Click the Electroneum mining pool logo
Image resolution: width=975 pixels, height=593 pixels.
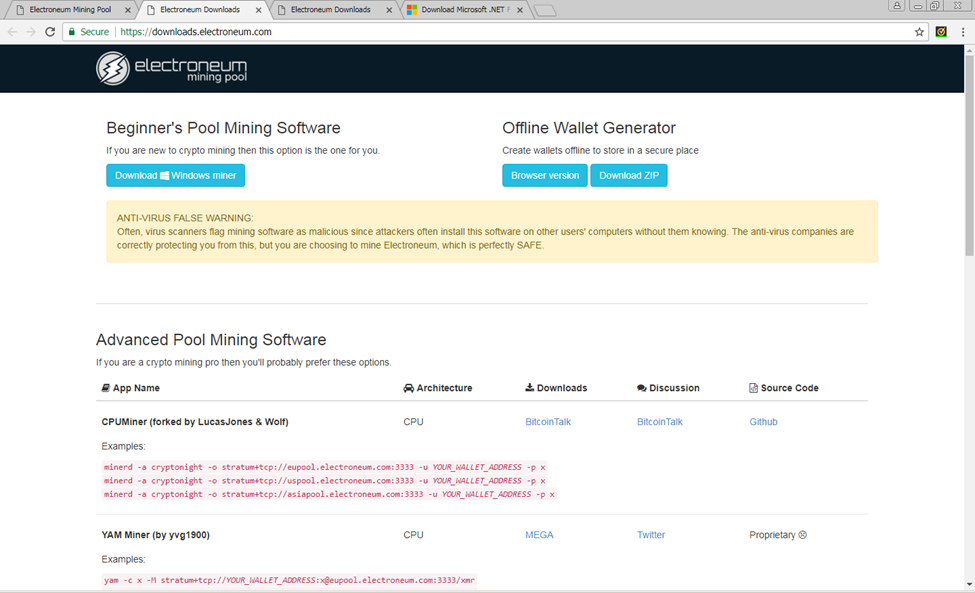[171, 68]
